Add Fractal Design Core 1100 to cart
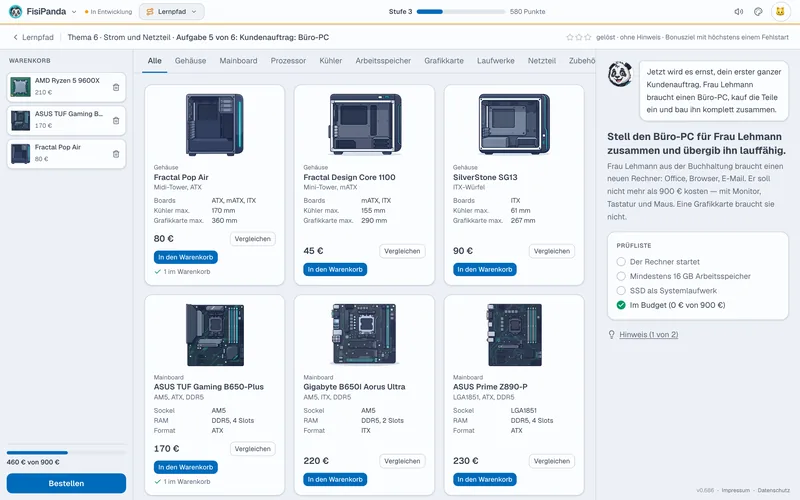This screenshot has width=800, height=500. (335, 269)
